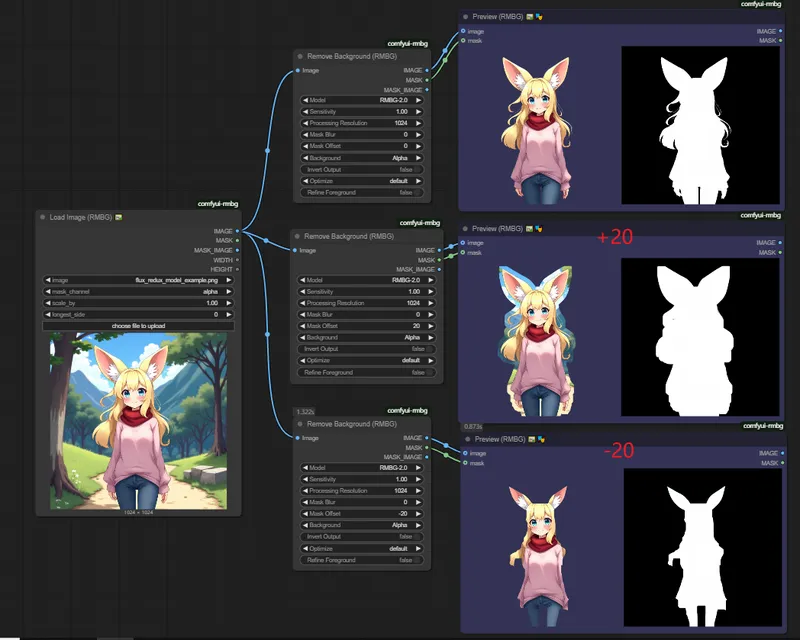
Task: Click collapse dot on bottom Preview (RMBG) node
Action: 467,439
